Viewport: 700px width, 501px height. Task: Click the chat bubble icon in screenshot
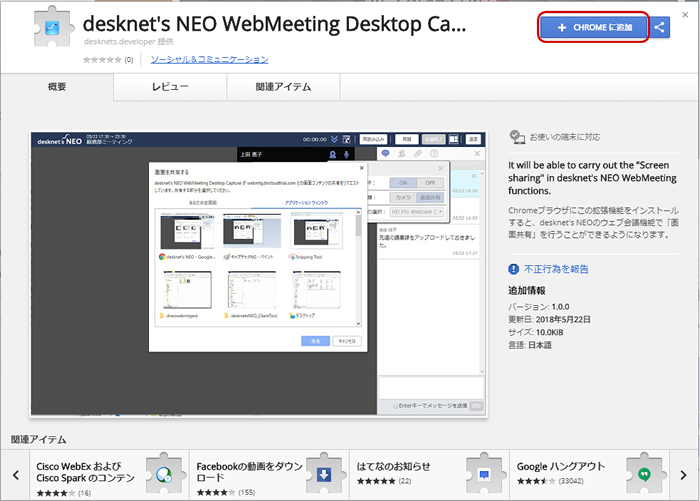385,153
